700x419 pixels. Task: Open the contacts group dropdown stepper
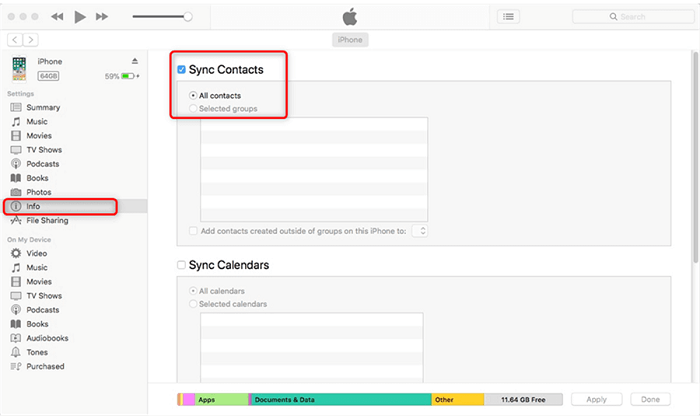[420, 231]
